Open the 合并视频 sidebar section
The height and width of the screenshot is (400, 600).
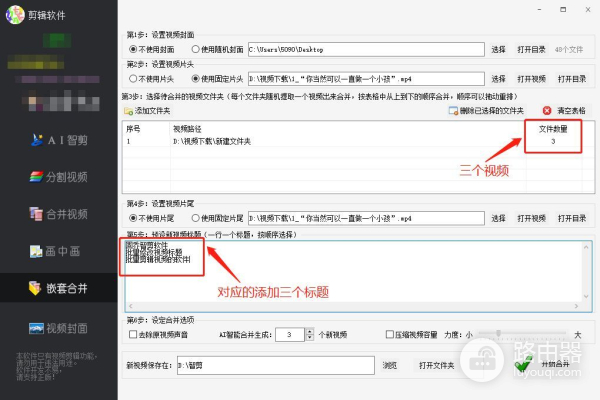coord(59,214)
